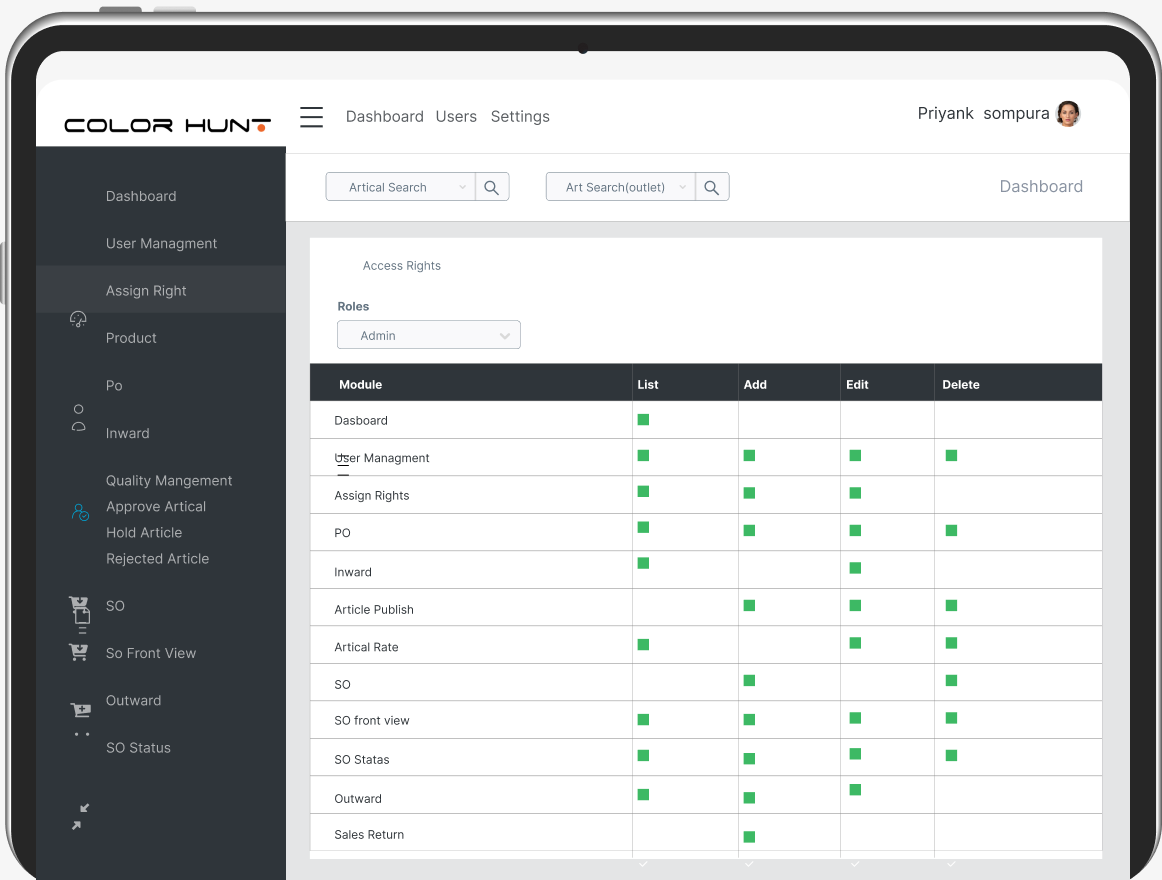1162x880 pixels.
Task: Click the Art Search(outlet) magnifier icon
Action: [711, 188]
